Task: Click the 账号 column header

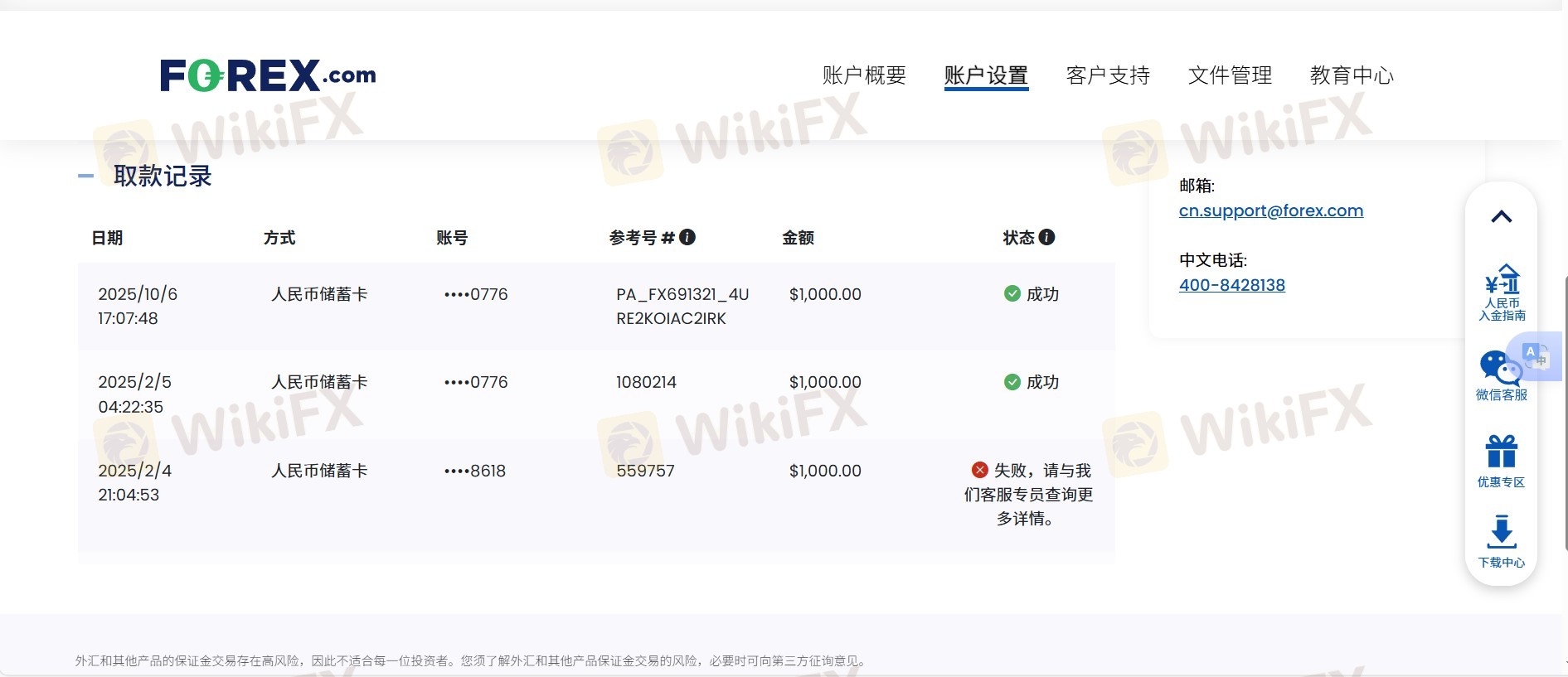Action: (452, 238)
